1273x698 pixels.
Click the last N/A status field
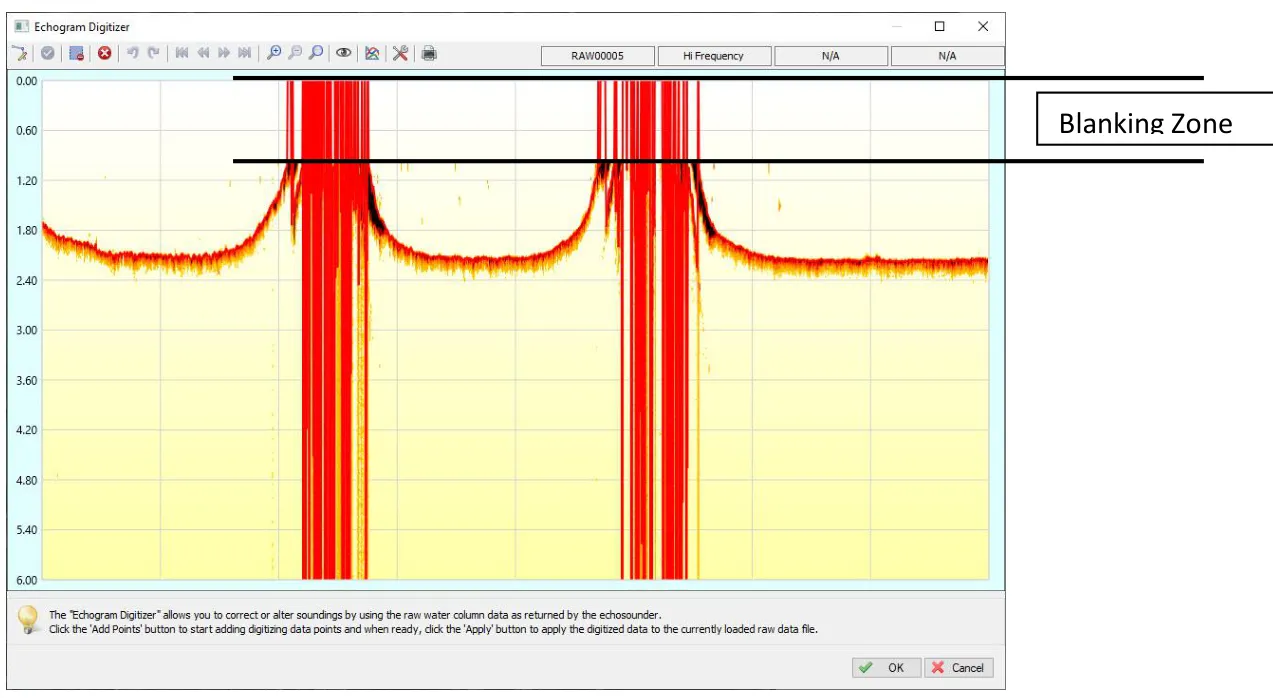[x=947, y=56]
